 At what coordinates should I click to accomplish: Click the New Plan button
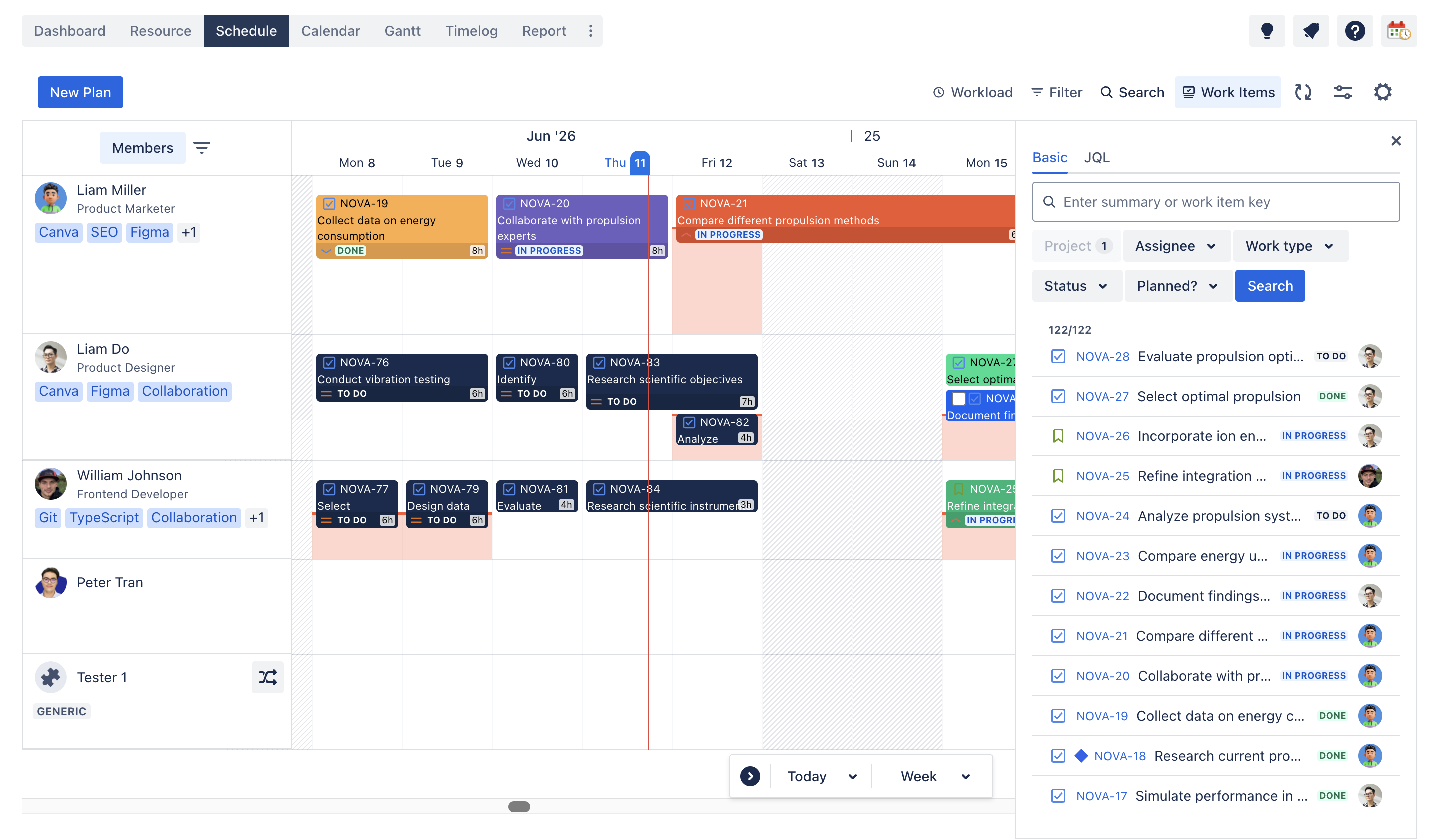(x=80, y=92)
